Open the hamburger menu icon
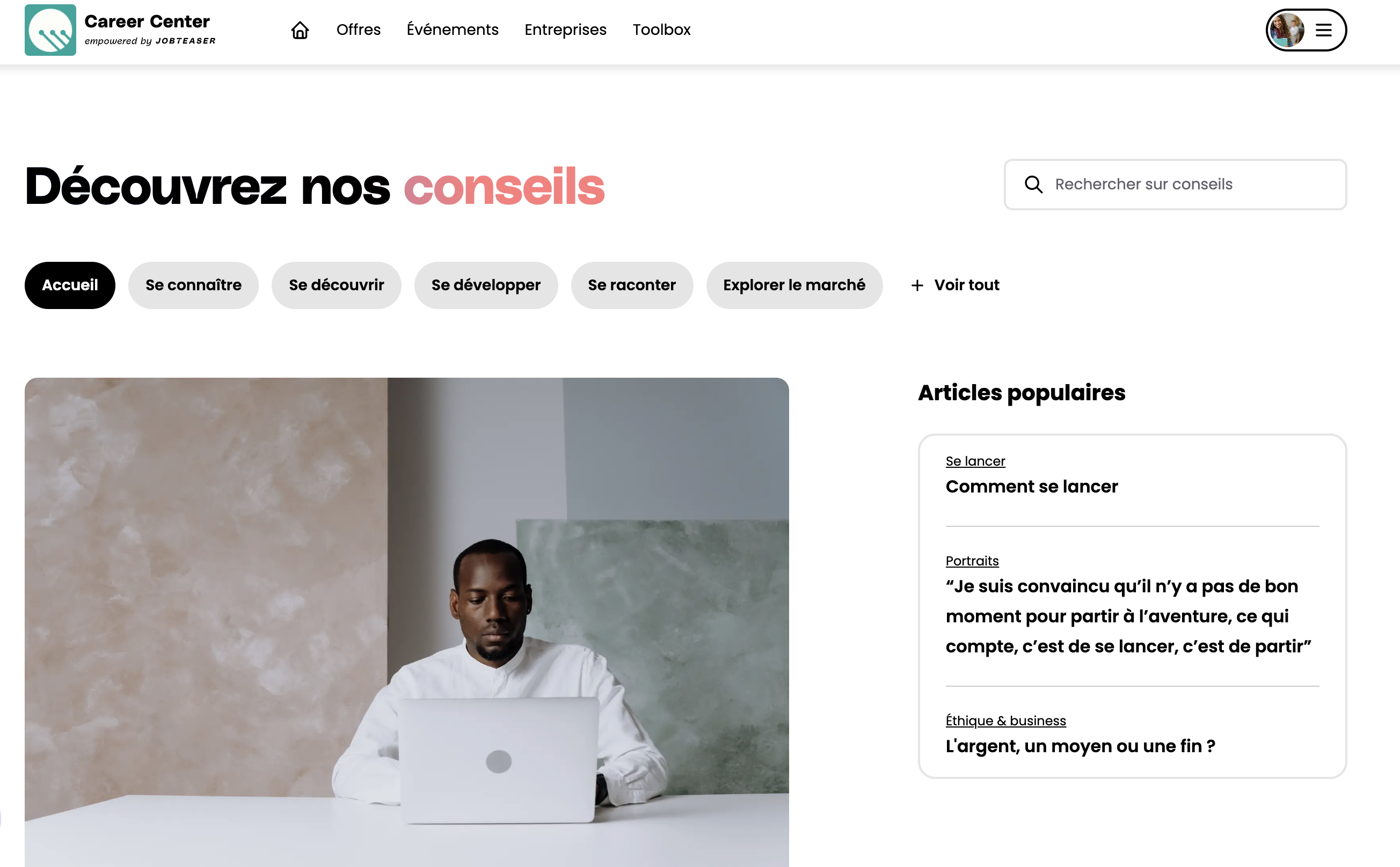The width and height of the screenshot is (1400, 867). click(x=1324, y=30)
